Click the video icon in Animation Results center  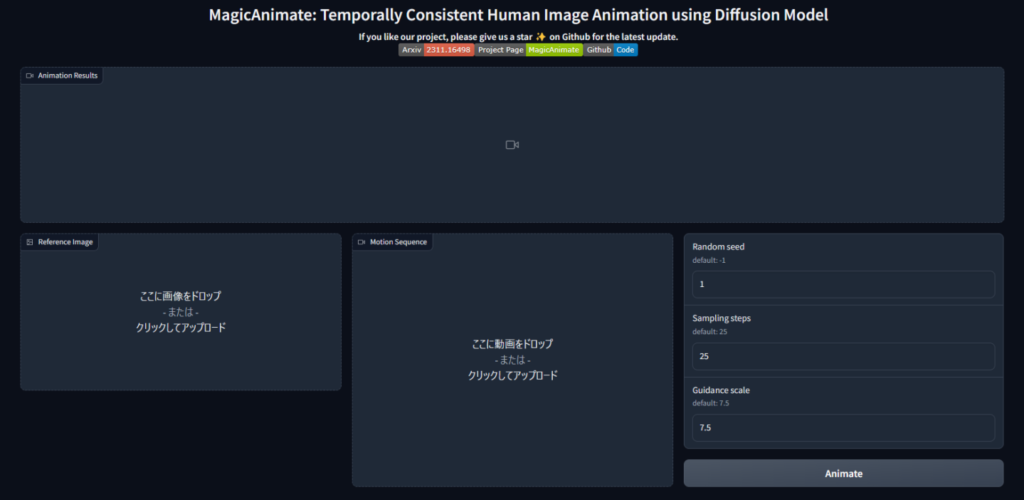(x=512, y=145)
